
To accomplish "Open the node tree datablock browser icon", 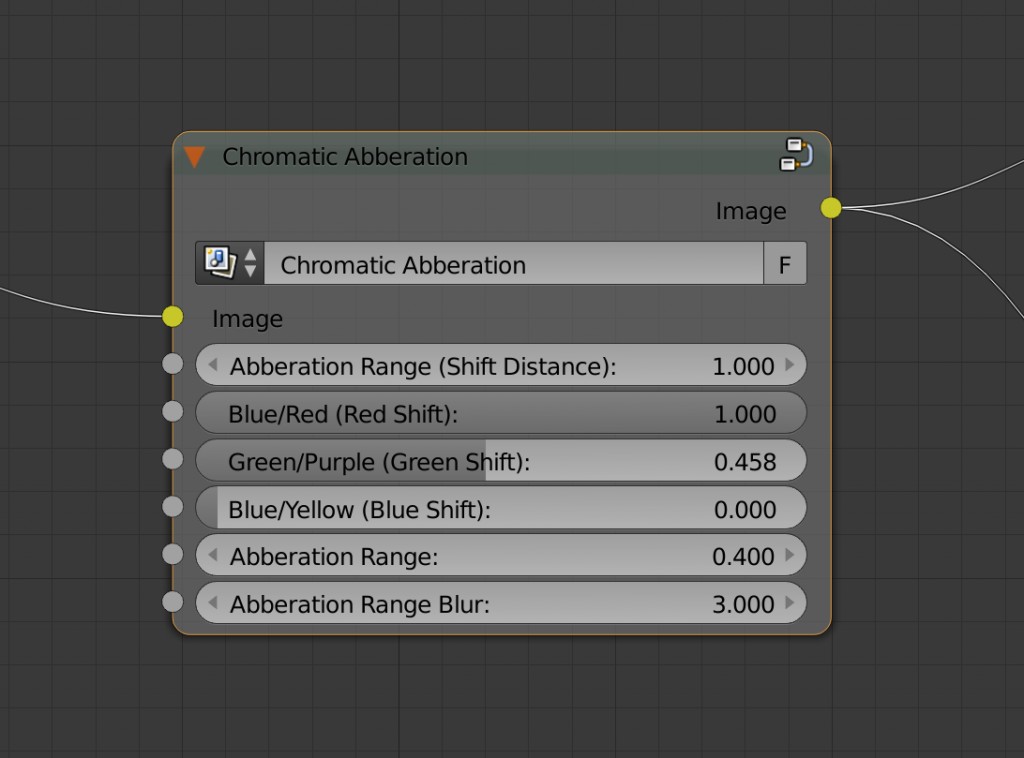I will click(218, 262).
